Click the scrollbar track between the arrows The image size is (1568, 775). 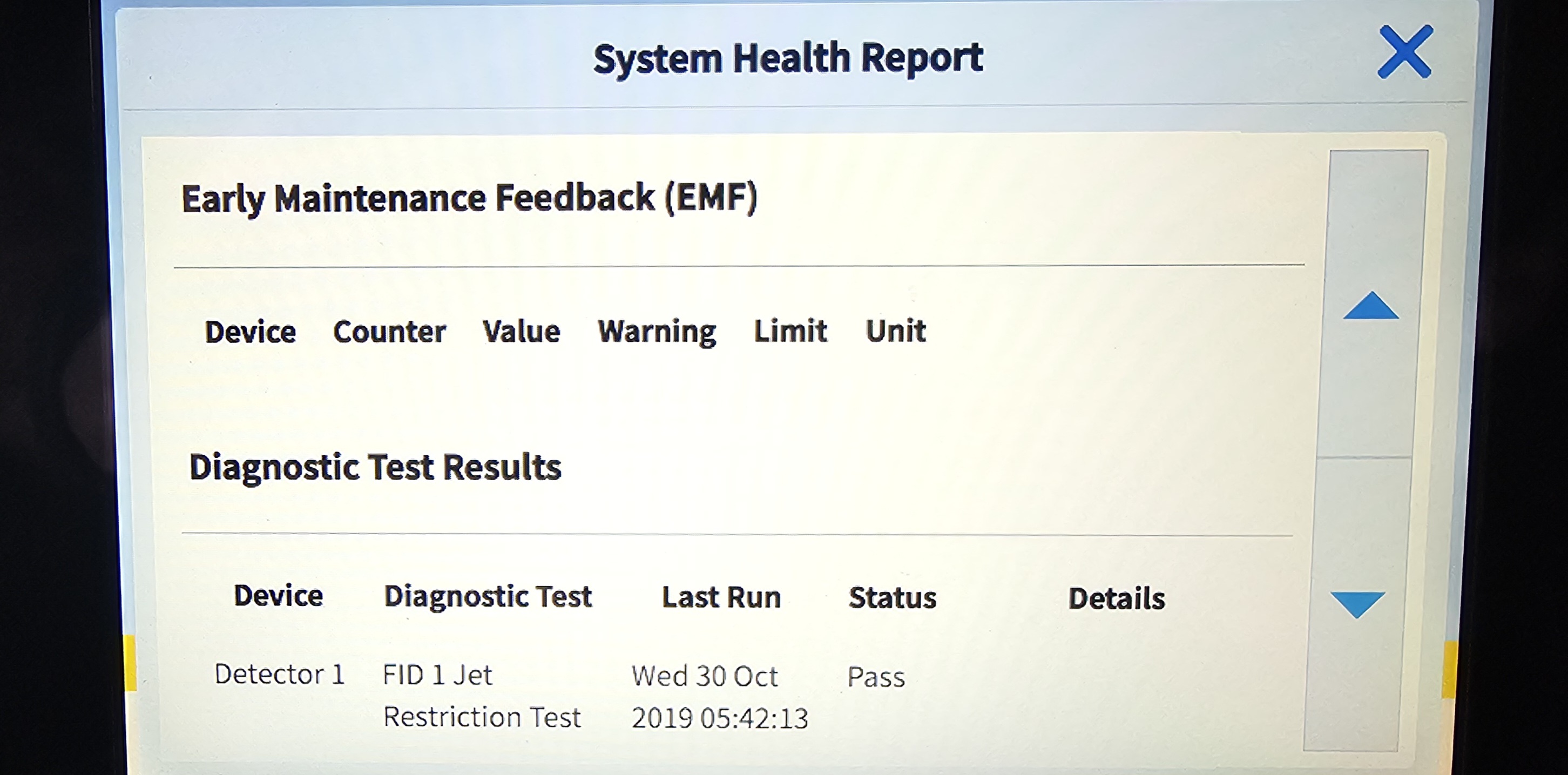click(1363, 456)
